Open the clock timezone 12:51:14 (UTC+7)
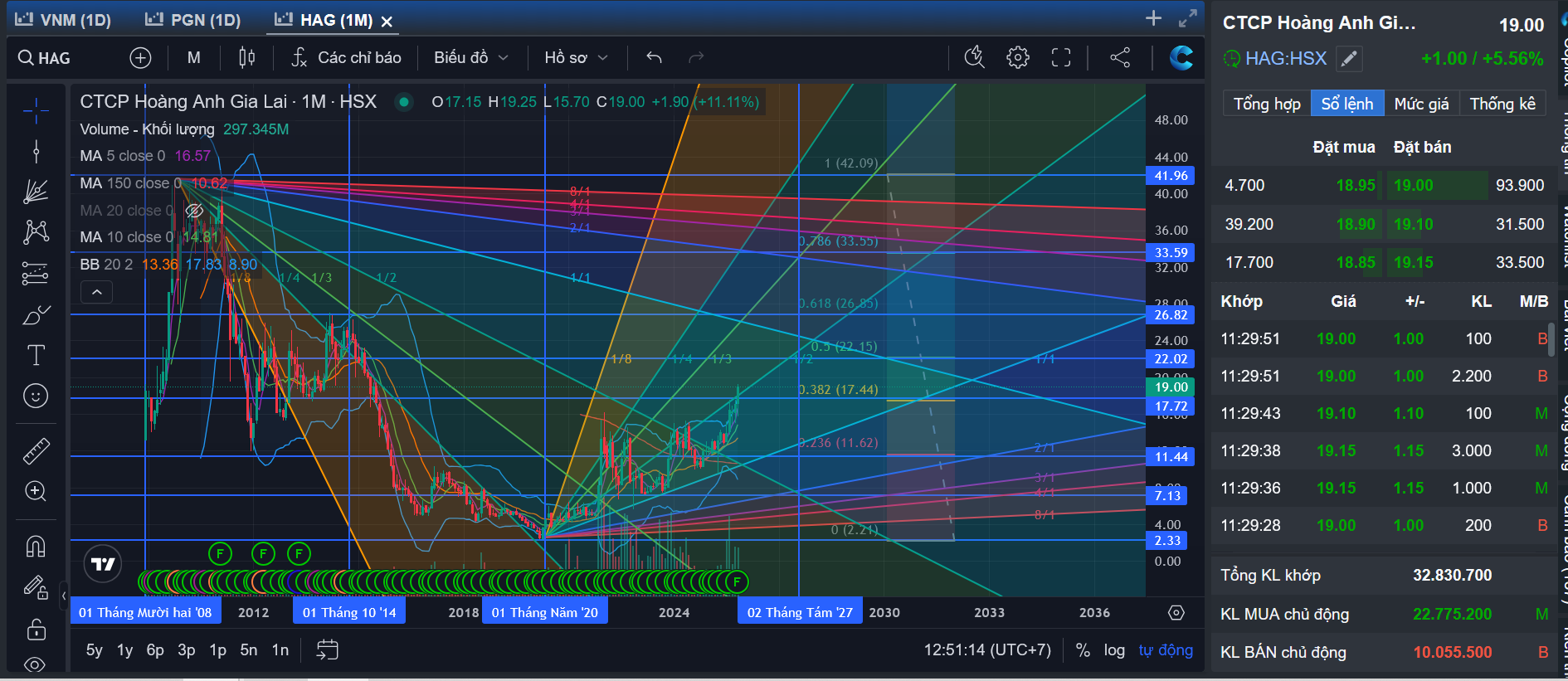The height and width of the screenshot is (681, 1568). (987, 650)
